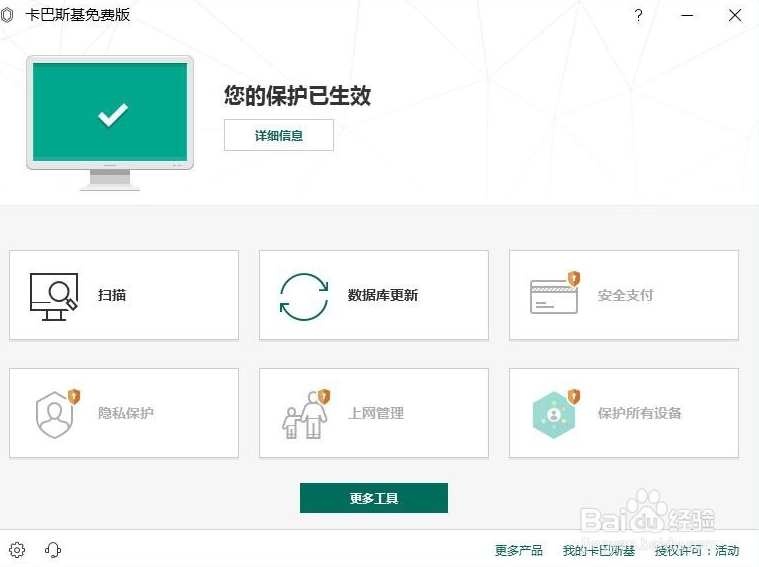Click the Privacy Protection shield person icon
The width and height of the screenshot is (759, 567).
click(x=58, y=414)
